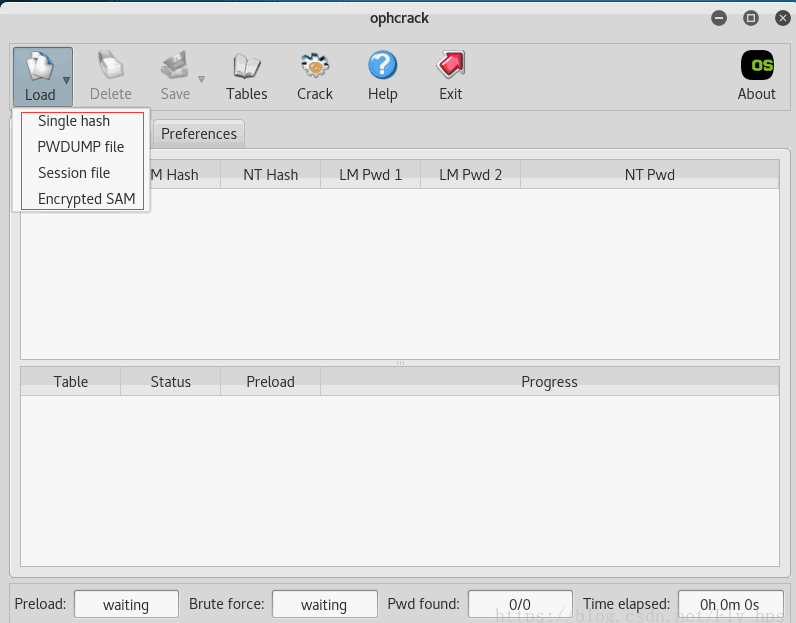
Task: Open the Load dropdown arrow
Action: coord(66,80)
